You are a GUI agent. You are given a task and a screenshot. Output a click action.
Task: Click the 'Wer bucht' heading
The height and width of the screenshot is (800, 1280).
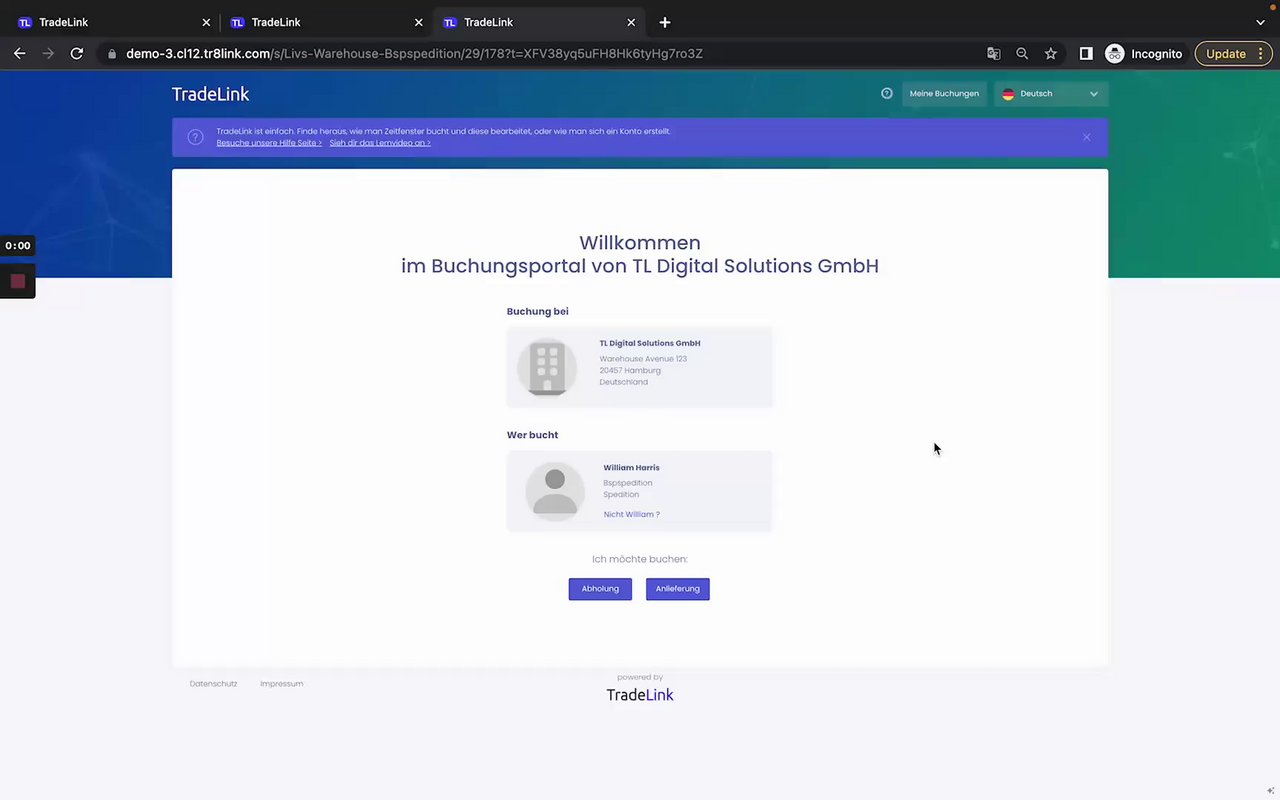tap(532, 435)
